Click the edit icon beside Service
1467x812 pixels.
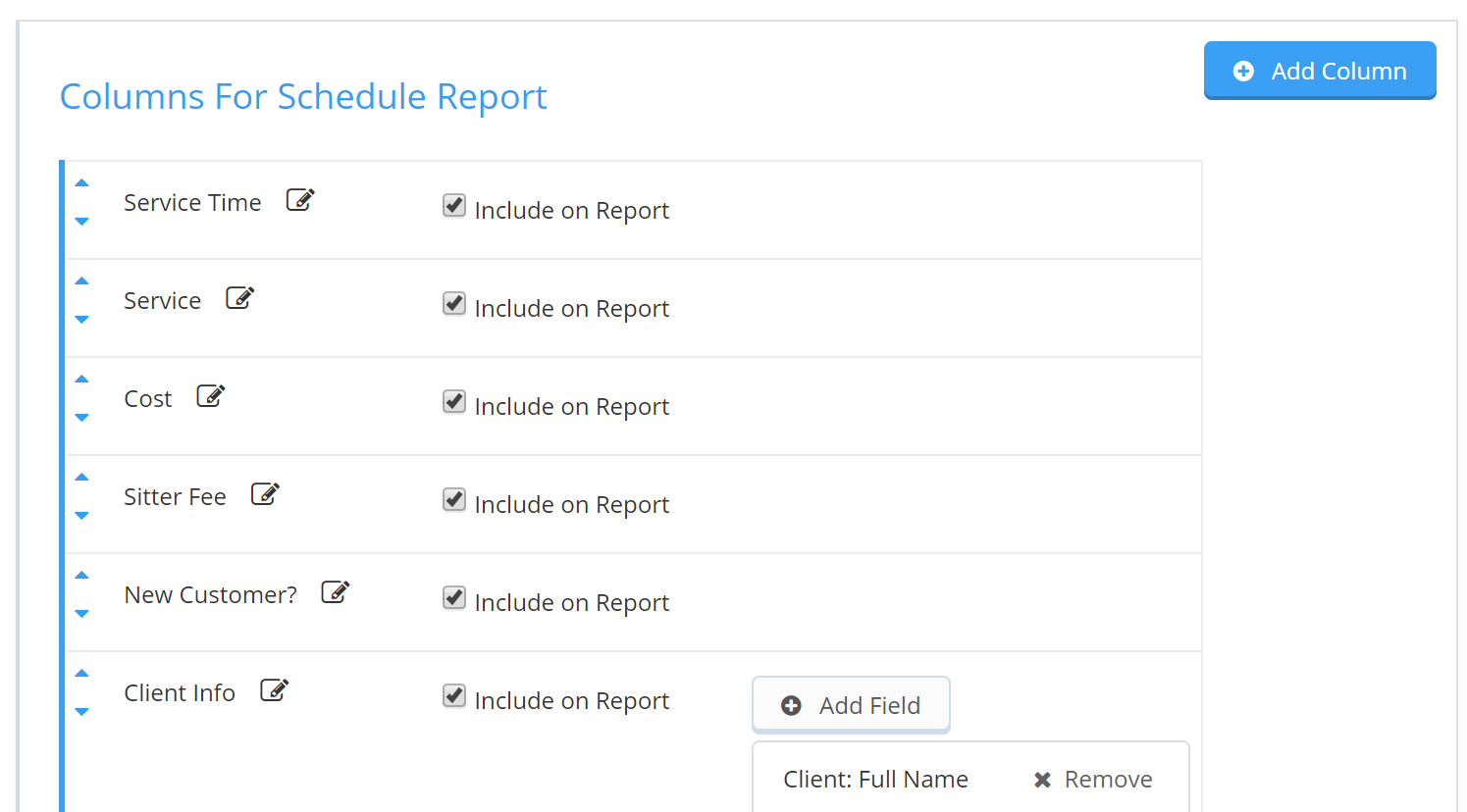coord(240,298)
